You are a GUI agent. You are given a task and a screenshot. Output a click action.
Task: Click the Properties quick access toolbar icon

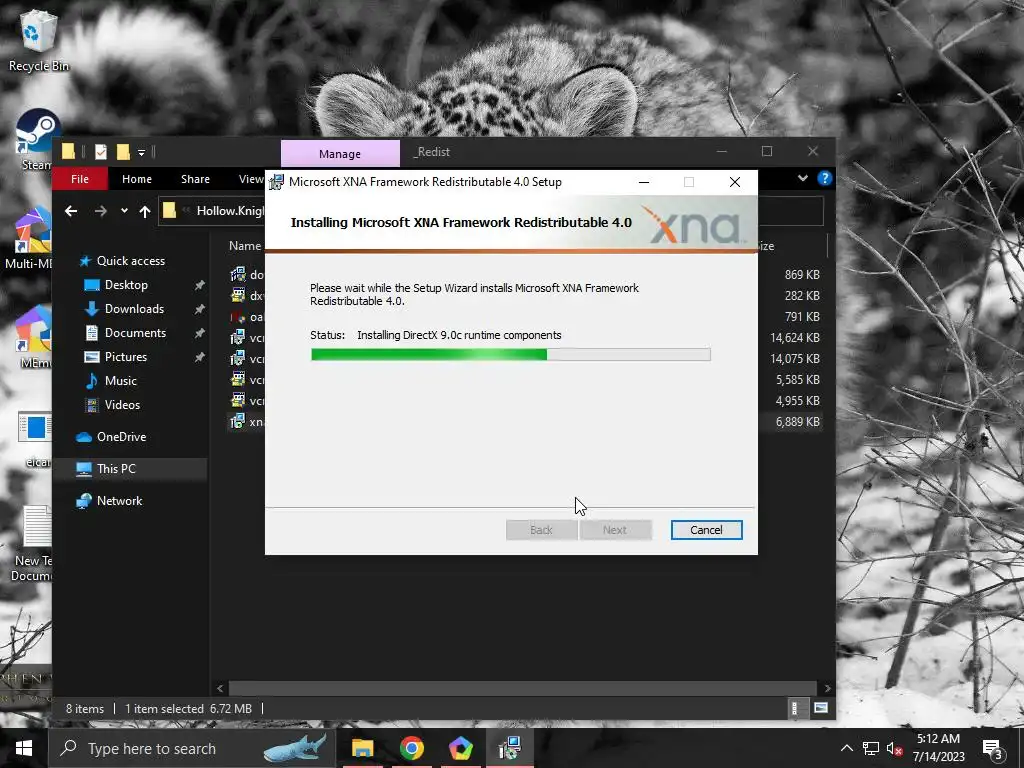[x=101, y=152]
